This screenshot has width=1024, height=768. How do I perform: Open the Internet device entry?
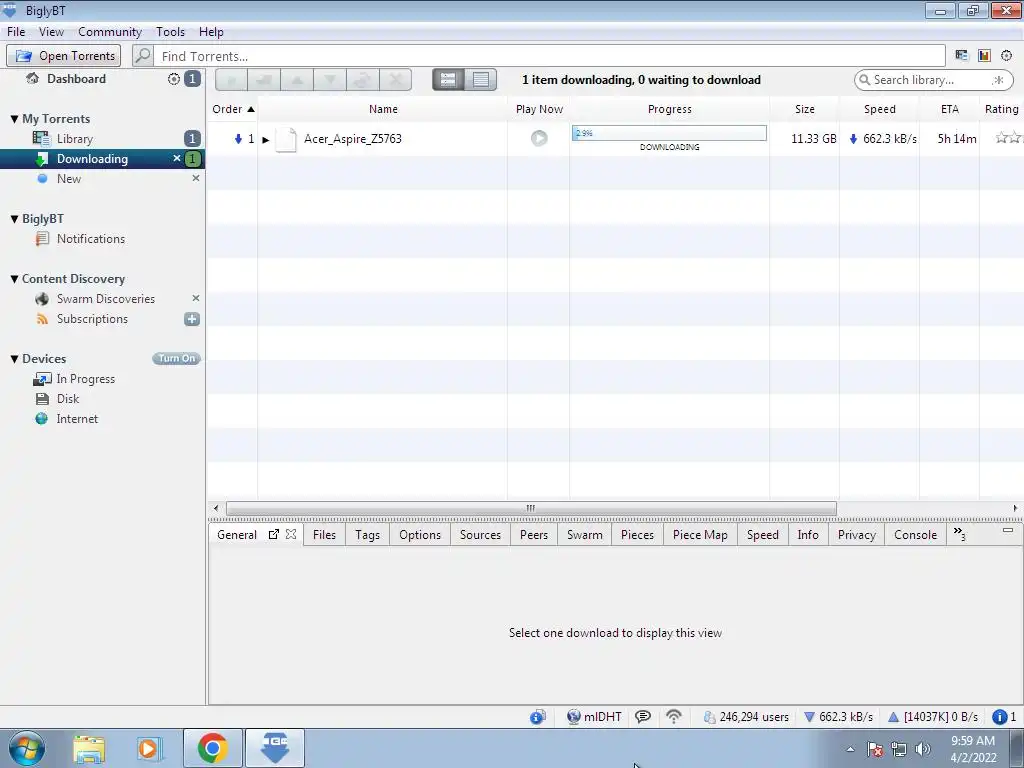coord(76,419)
